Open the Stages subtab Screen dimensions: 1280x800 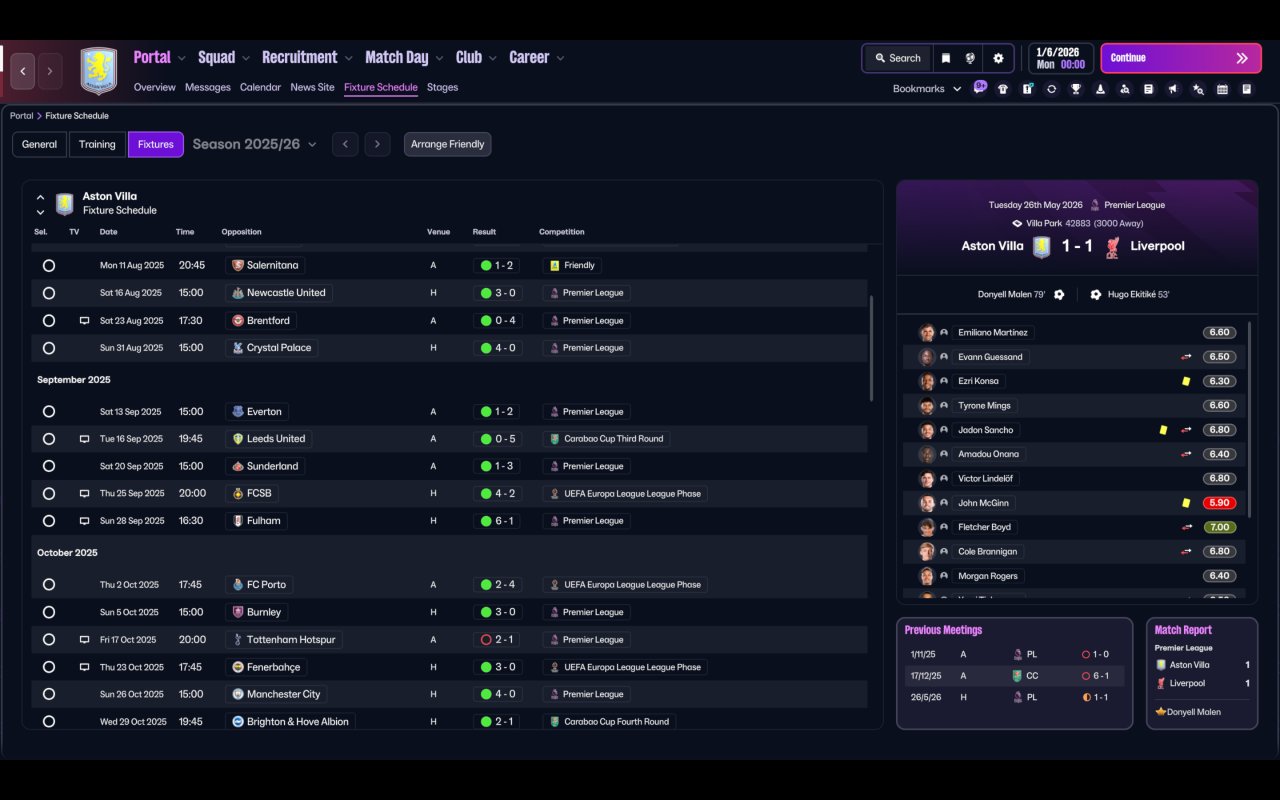click(x=442, y=88)
